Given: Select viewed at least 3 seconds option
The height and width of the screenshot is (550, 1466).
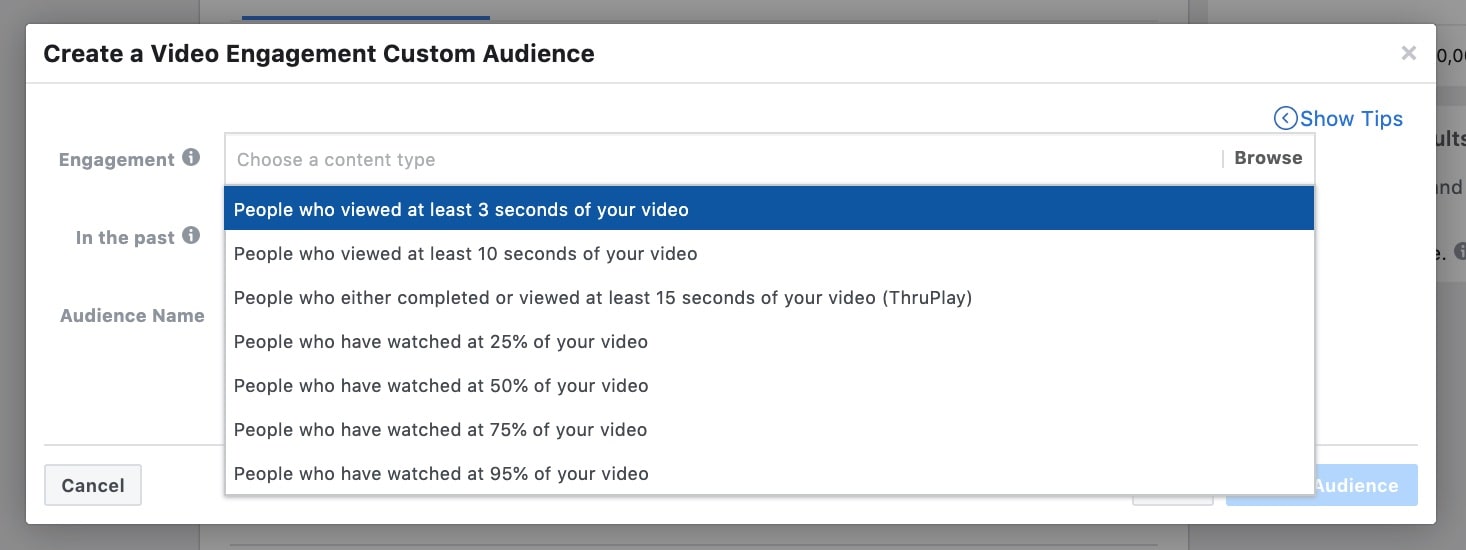Looking at the screenshot, I should 770,210.
